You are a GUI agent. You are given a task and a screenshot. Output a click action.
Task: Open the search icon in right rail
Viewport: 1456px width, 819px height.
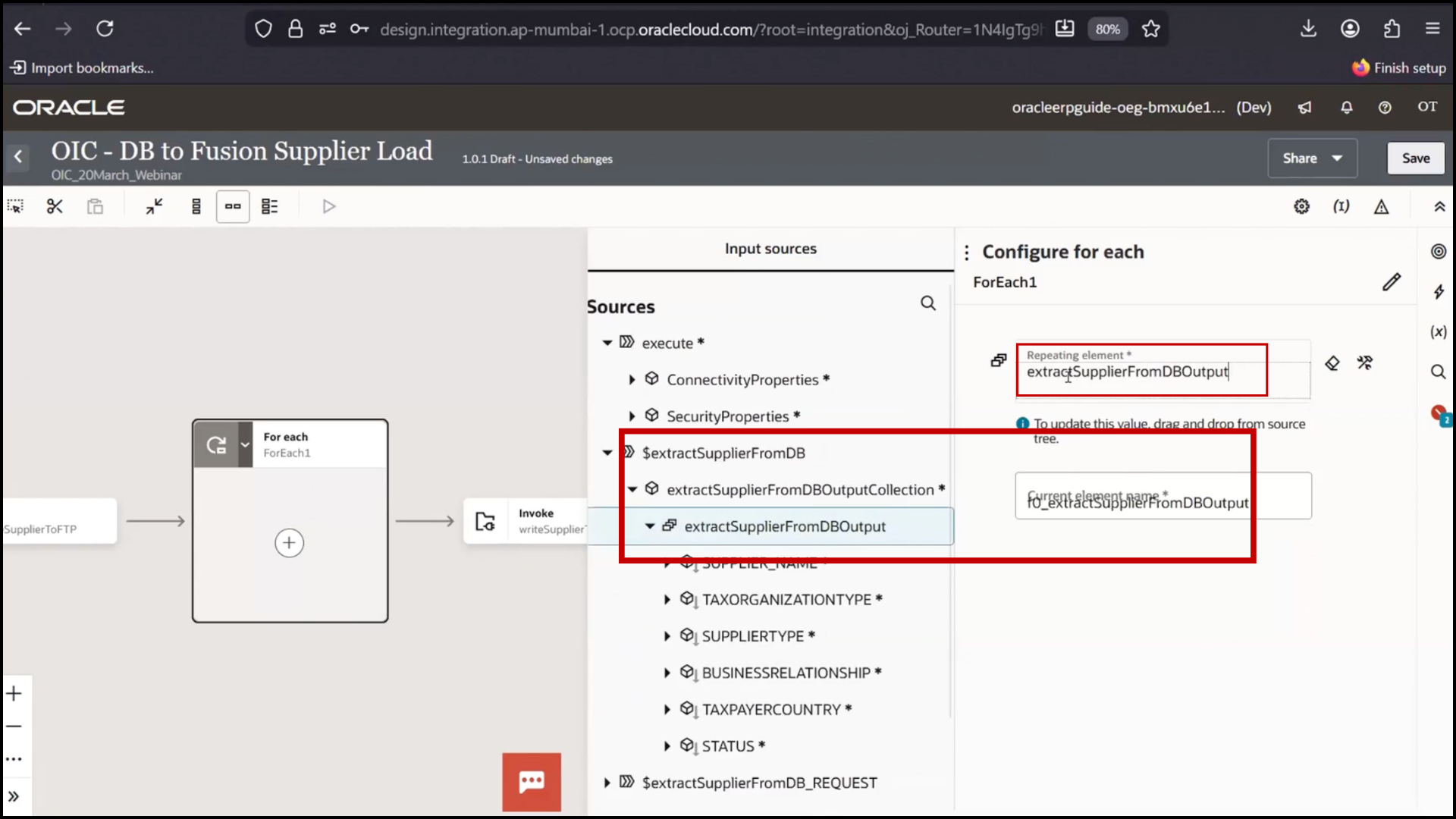[1439, 372]
